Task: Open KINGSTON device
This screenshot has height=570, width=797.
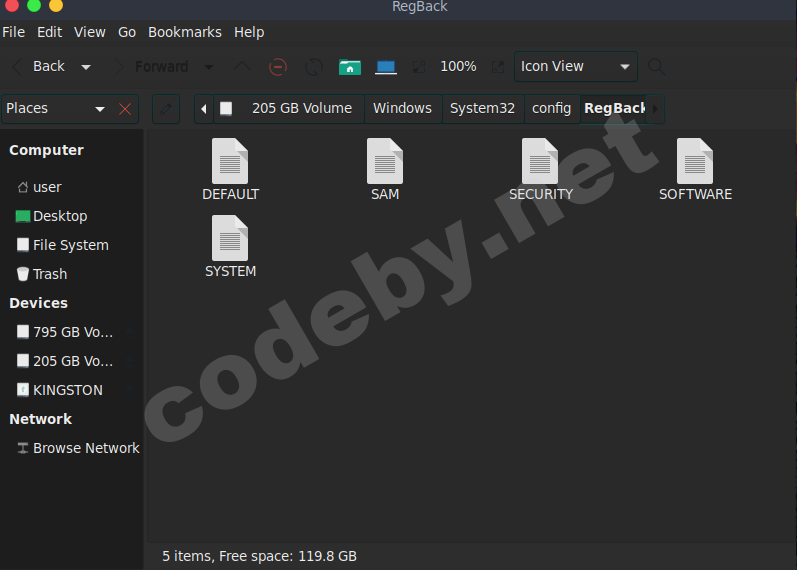Action: 59,390
